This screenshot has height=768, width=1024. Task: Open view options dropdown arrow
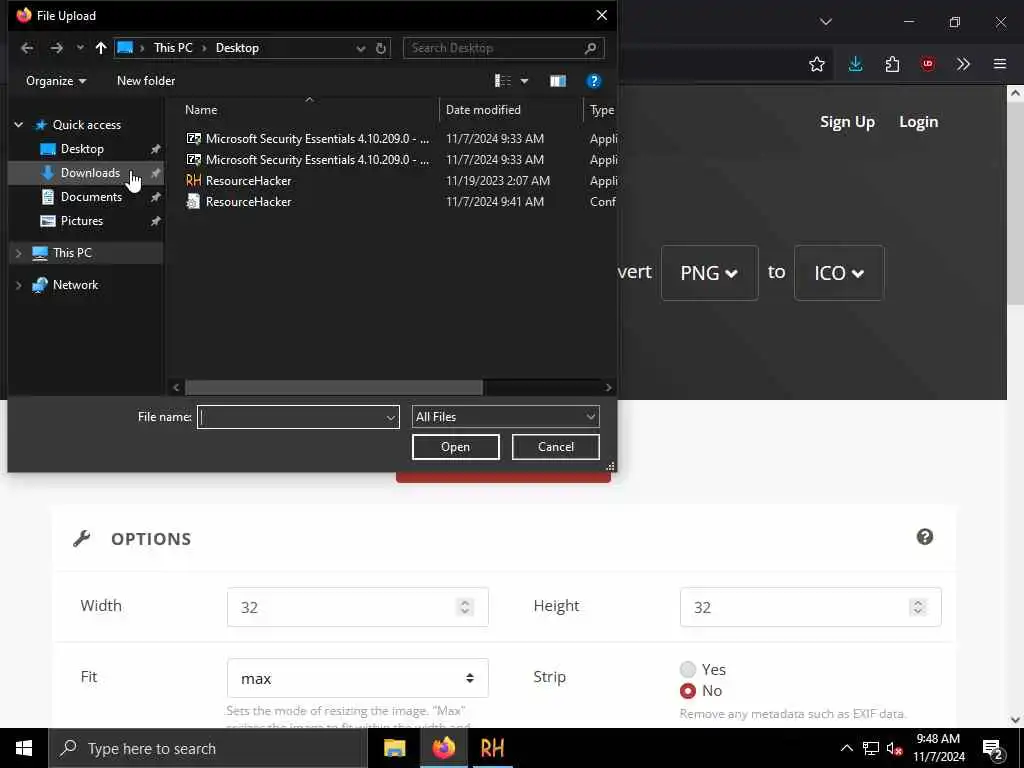524,81
